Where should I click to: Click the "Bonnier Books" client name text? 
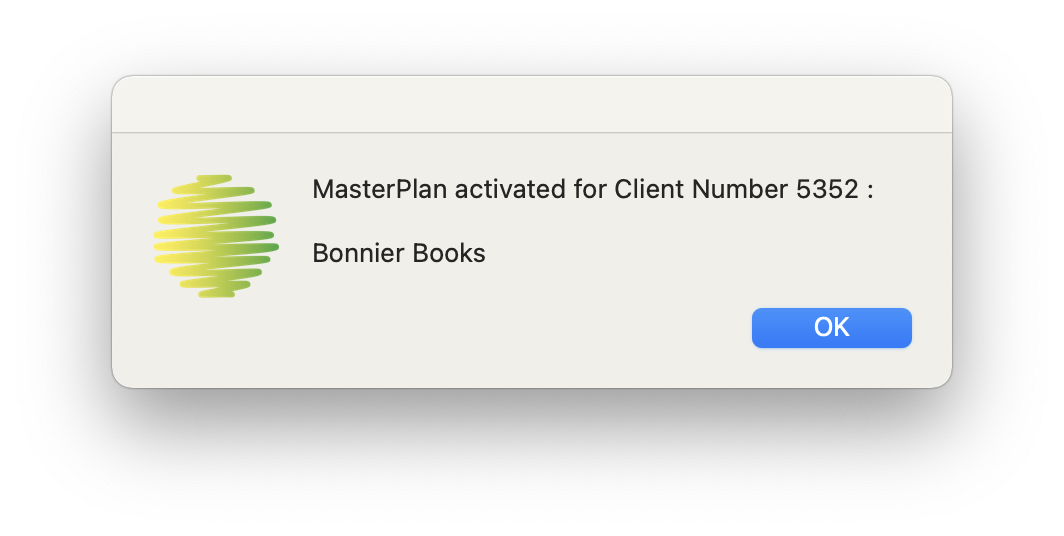pyautogui.click(x=399, y=253)
